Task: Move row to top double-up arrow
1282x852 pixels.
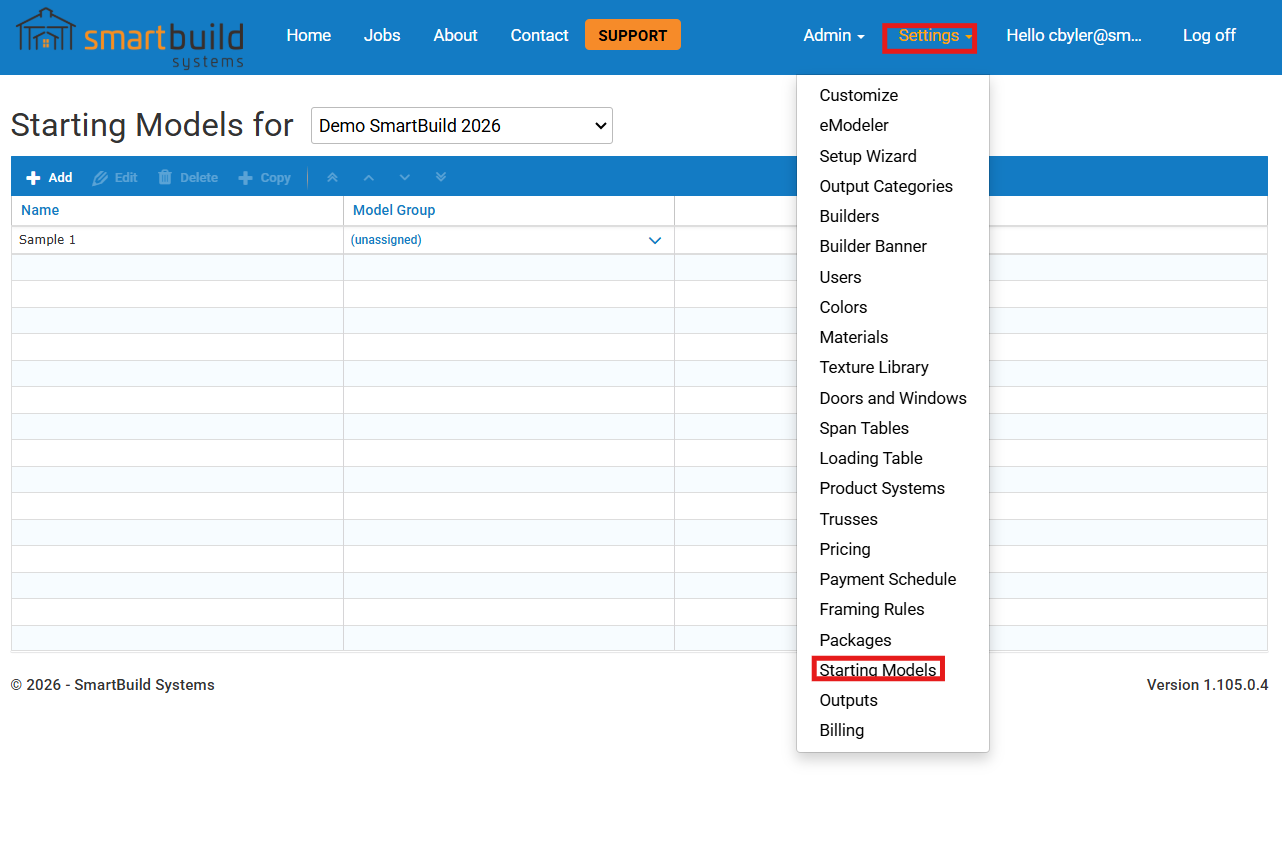Action: click(333, 177)
